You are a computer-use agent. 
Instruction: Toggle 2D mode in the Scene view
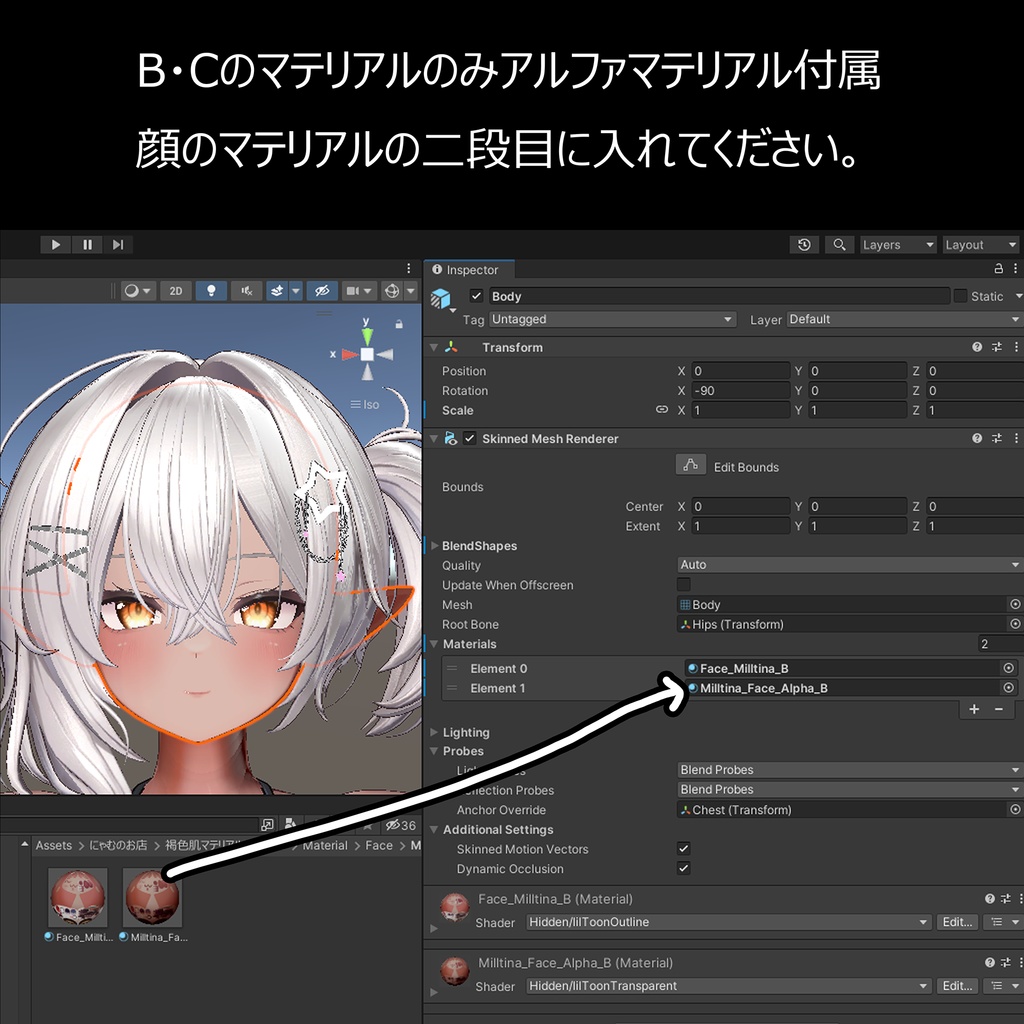pyautogui.click(x=175, y=291)
